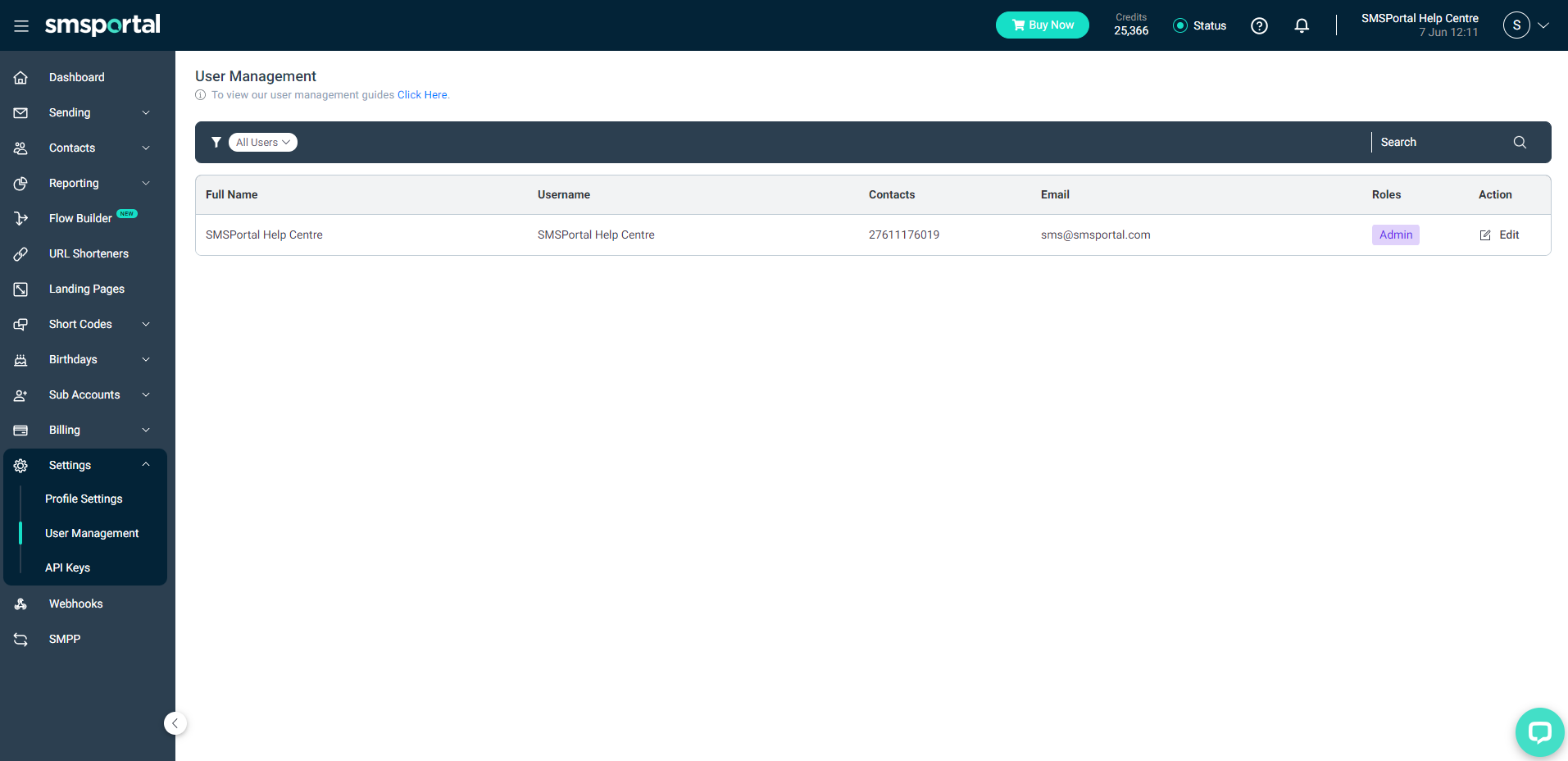Open the hamburger menu icon

pos(21,26)
